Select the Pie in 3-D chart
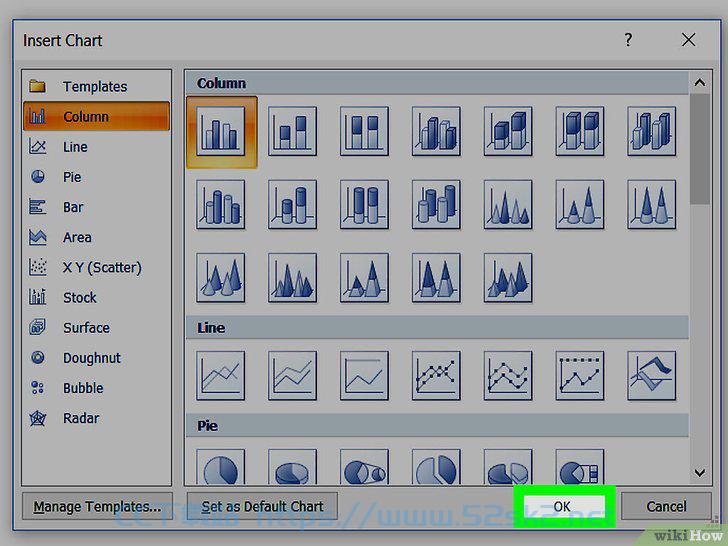The height and width of the screenshot is (546, 728). (292, 467)
